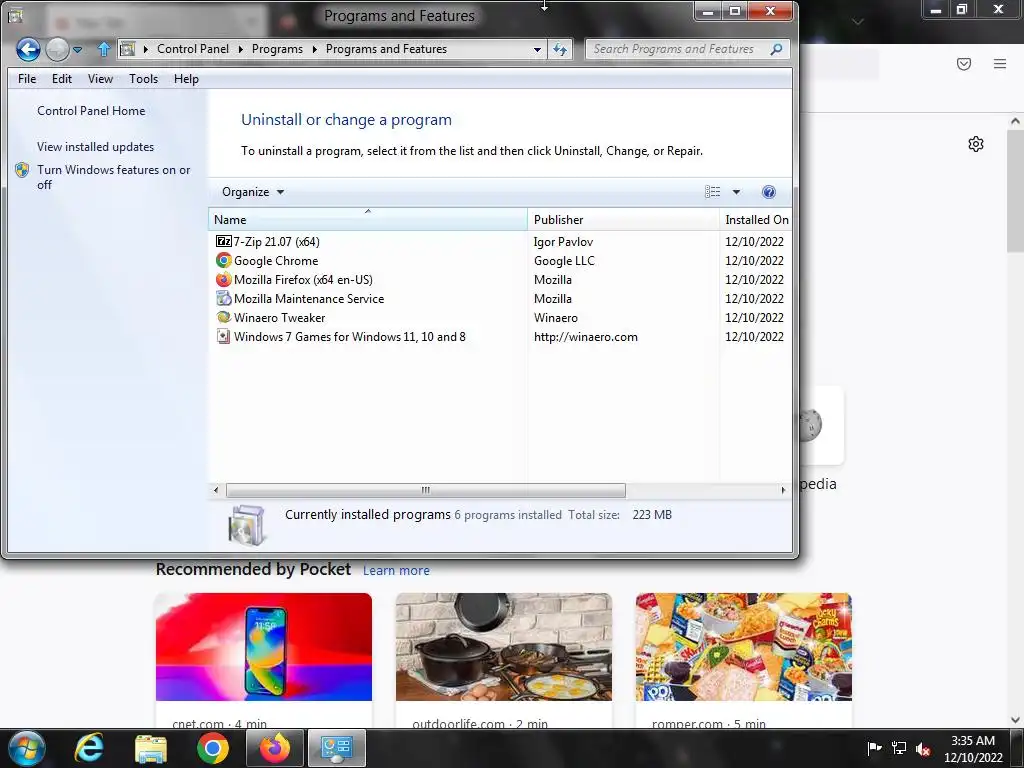
Task: Expand the arrow after Programs breadcrumb
Action: [x=314, y=49]
